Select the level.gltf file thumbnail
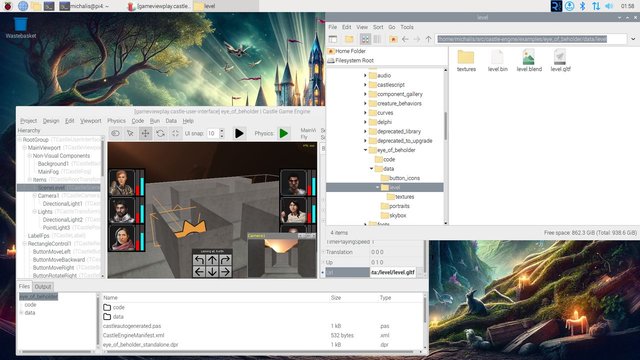The width and height of the screenshot is (640, 360). [x=560, y=60]
